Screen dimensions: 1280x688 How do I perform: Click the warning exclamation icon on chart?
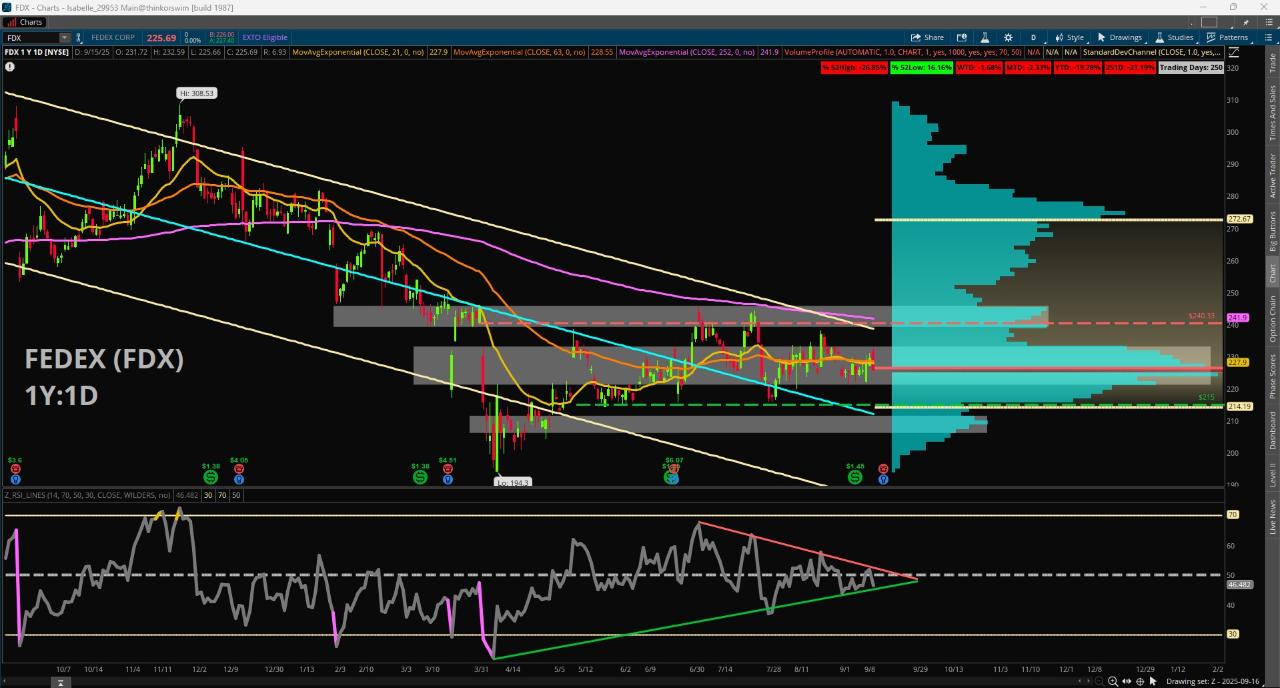click(10, 67)
